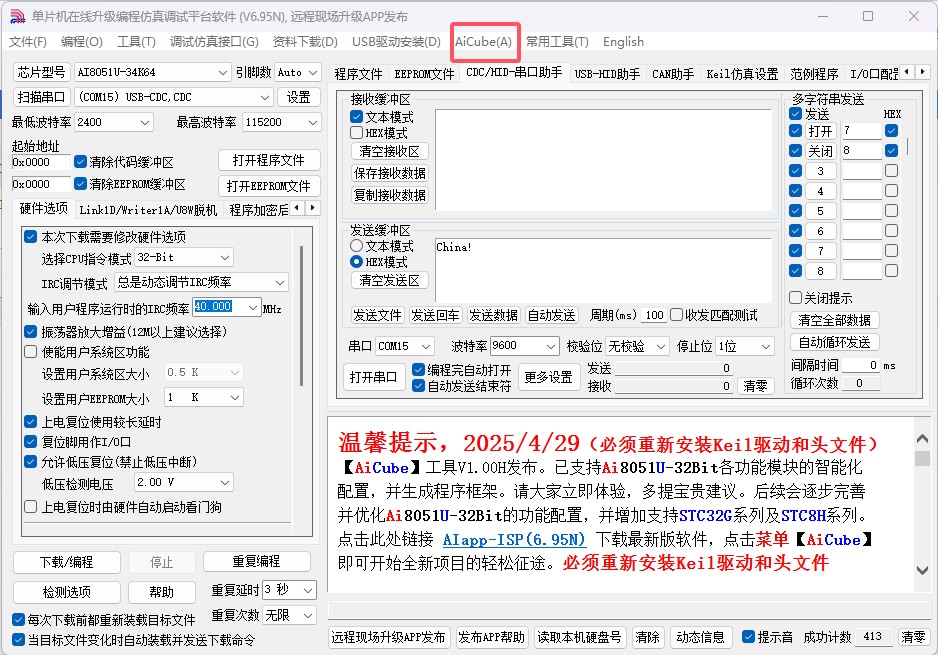Switch to the EEPROM文件 tab

[x=424, y=74]
